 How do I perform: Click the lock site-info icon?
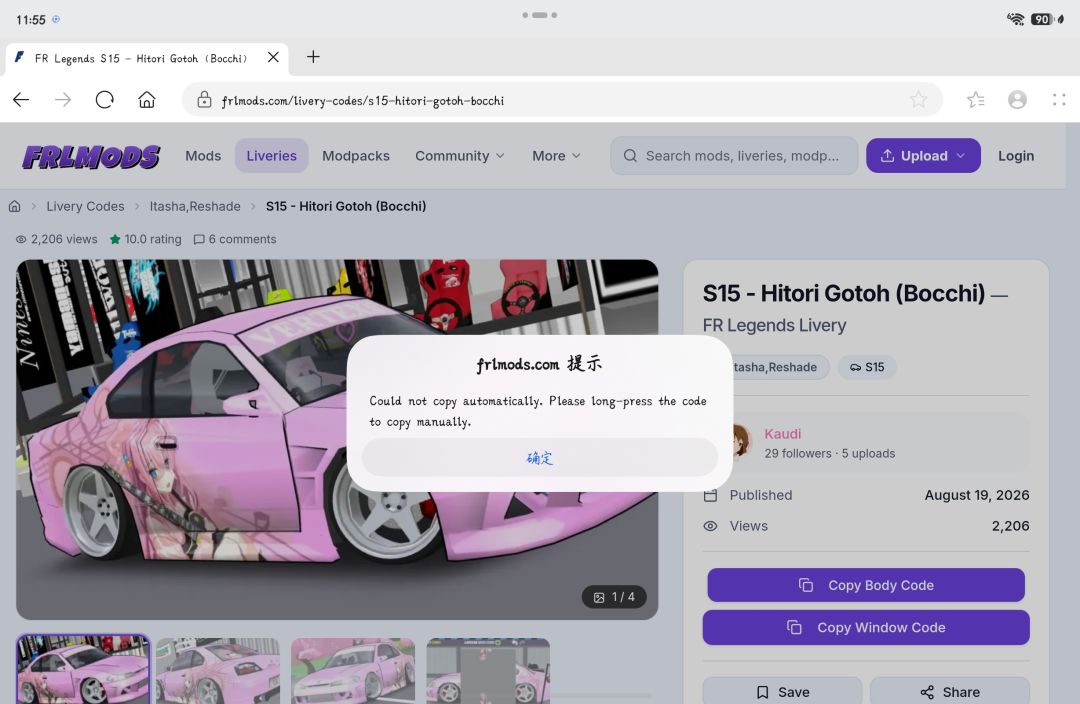tap(204, 100)
